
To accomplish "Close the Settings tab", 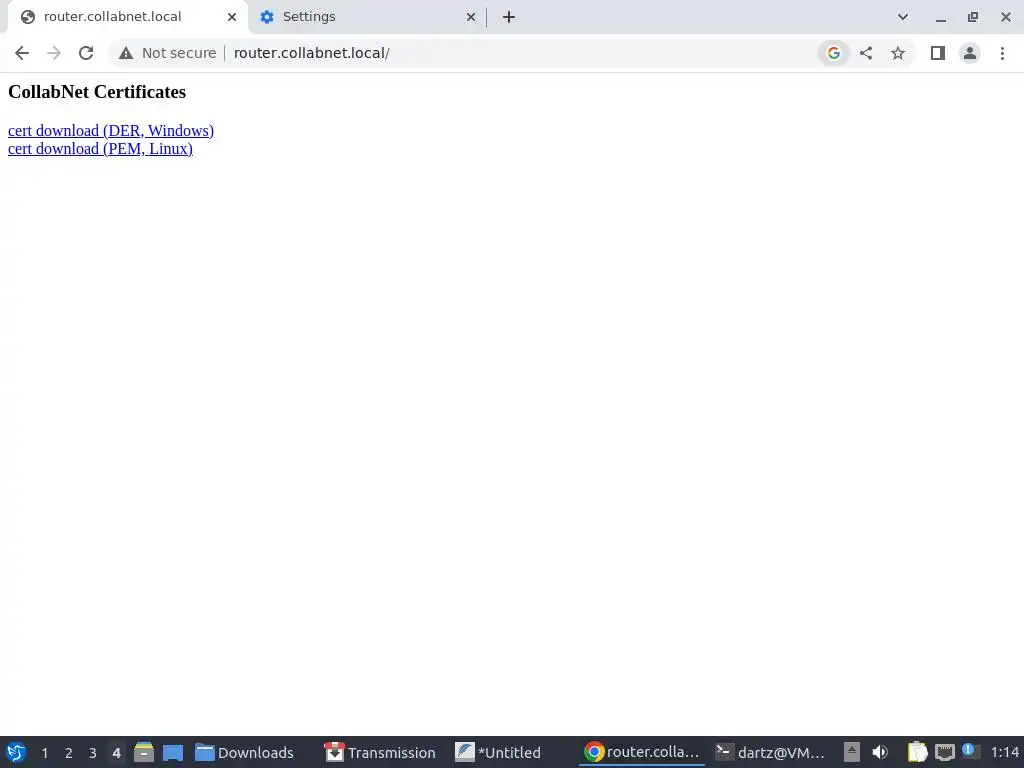I will pyautogui.click(x=471, y=17).
